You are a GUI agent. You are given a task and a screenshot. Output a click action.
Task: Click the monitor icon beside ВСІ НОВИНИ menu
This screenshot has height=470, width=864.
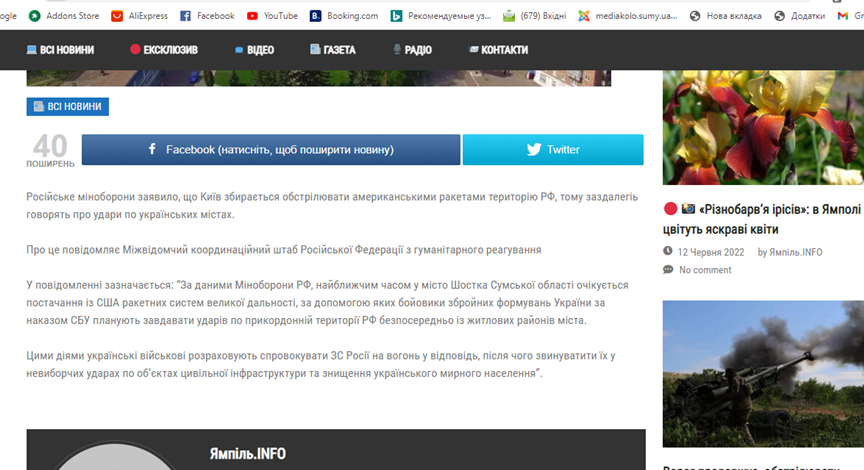click(31, 50)
